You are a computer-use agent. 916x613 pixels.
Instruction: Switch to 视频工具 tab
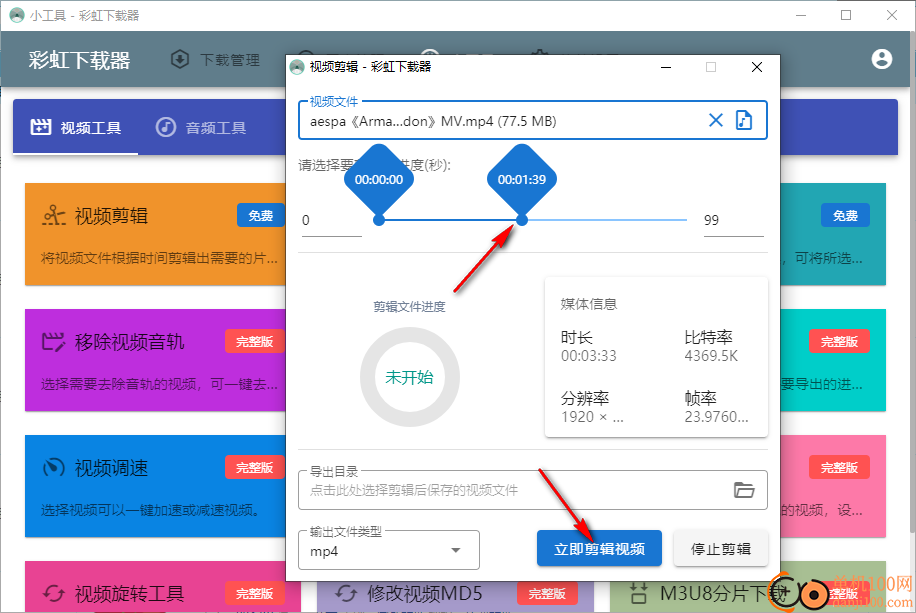tap(76, 127)
